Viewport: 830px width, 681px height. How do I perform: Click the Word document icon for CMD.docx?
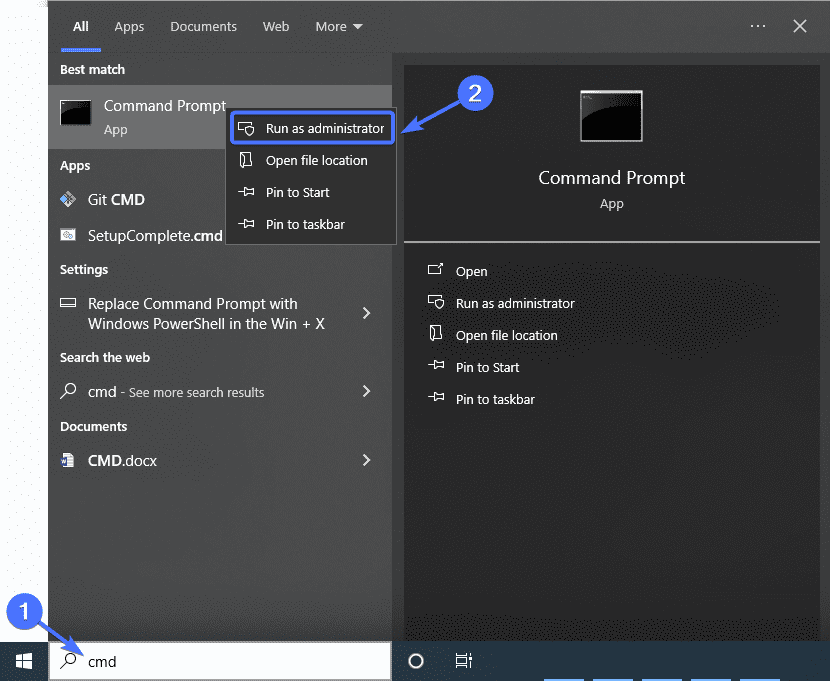tap(67, 460)
